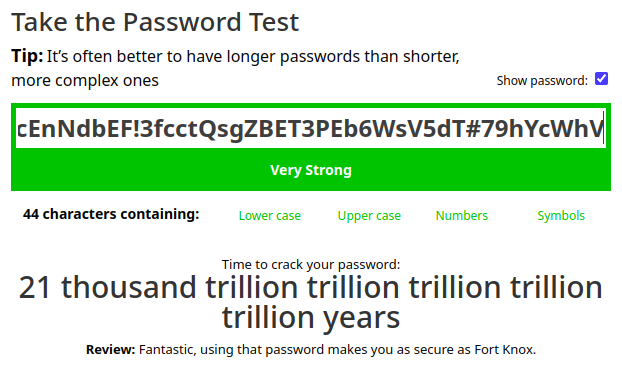
Task: Place cursor at end of password text
Action: click(603, 129)
